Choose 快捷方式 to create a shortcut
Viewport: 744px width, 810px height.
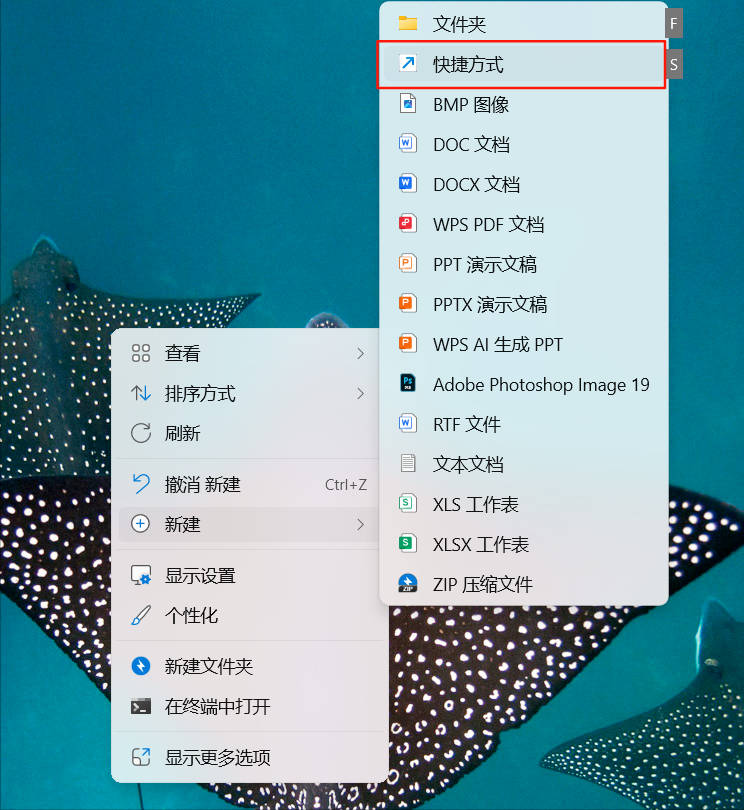point(523,64)
